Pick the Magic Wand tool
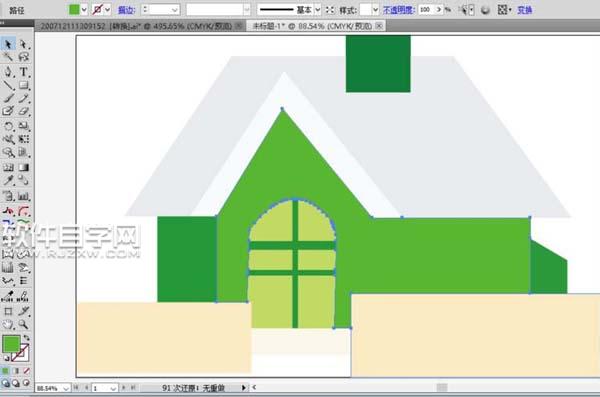This screenshot has height=397, width=600. click(8, 57)
